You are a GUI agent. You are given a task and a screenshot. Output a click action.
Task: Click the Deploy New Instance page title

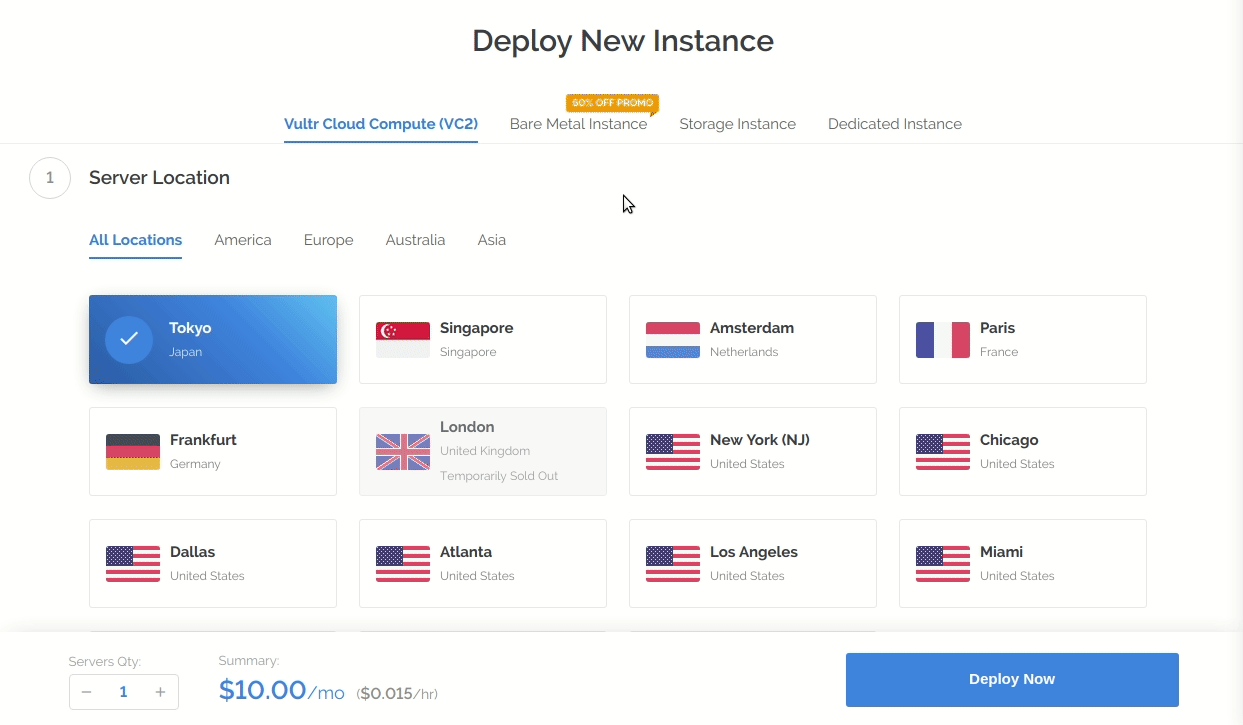[623, 41]
